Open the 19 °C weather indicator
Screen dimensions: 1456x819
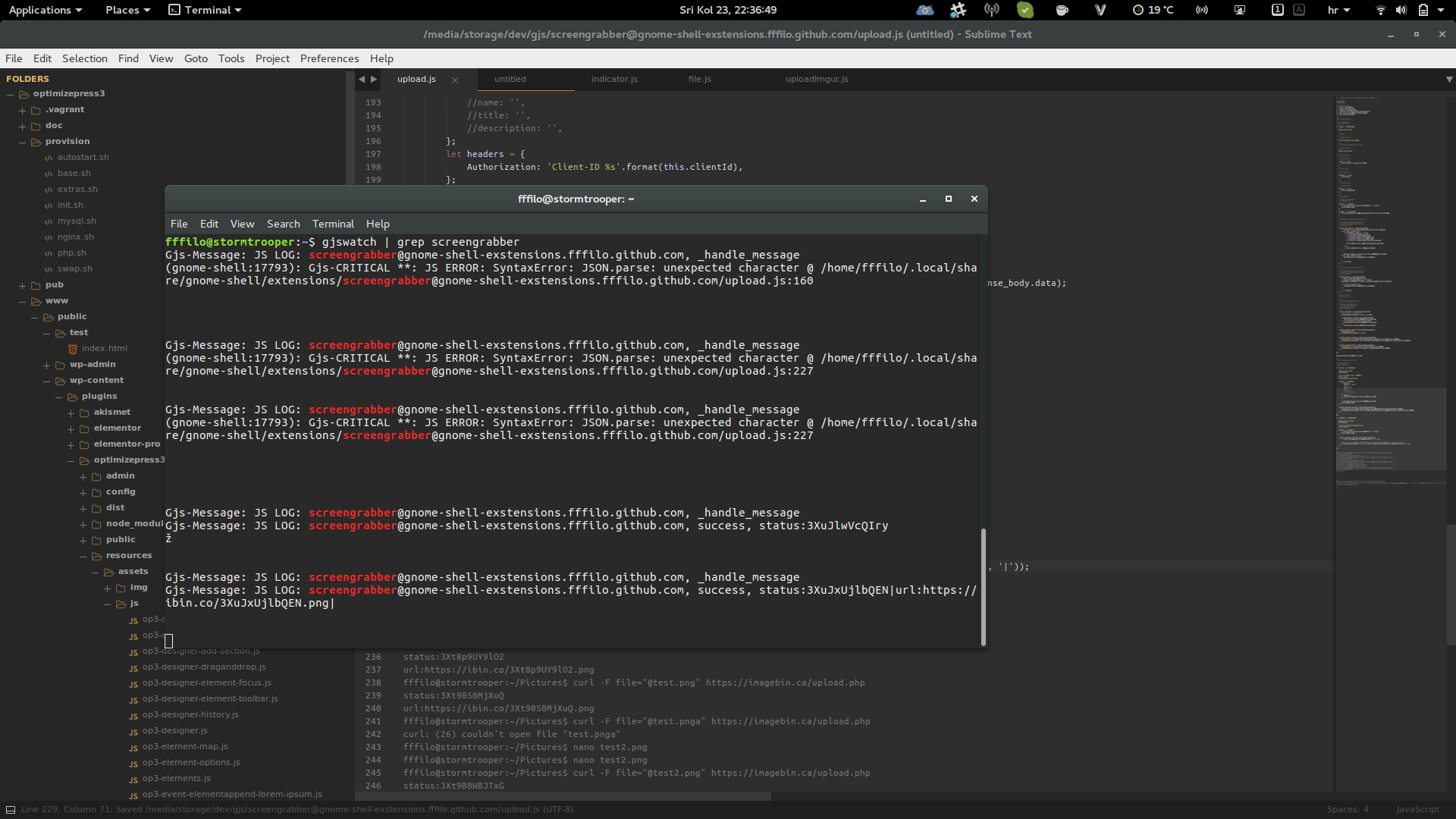coord(1153,10)
